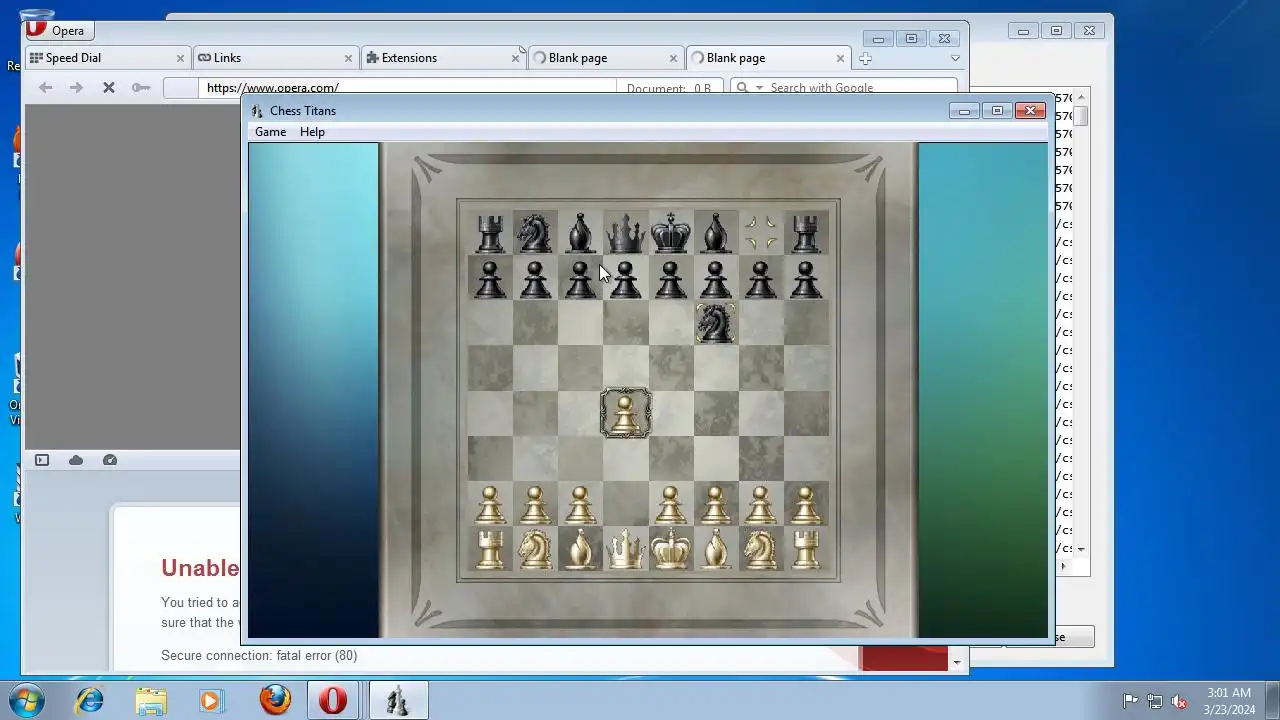Open the Windows Start menu
The image size is (1280, 720).
26,699
